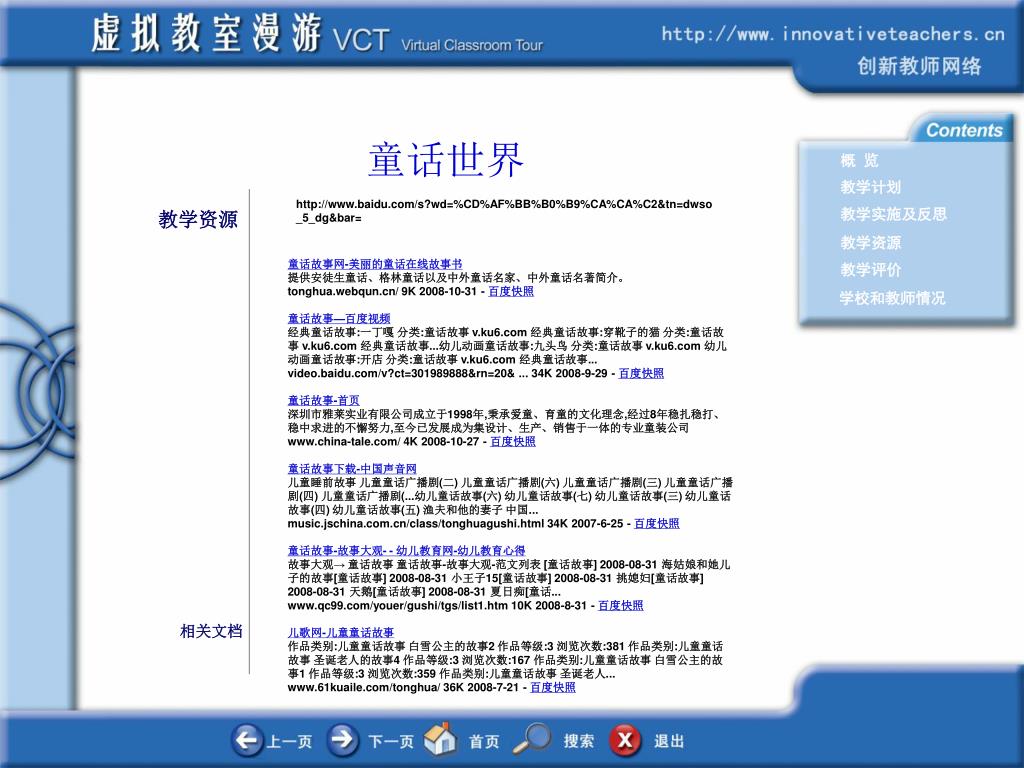Click description 深圳市雅莱实业有限公司

[503, 421]
